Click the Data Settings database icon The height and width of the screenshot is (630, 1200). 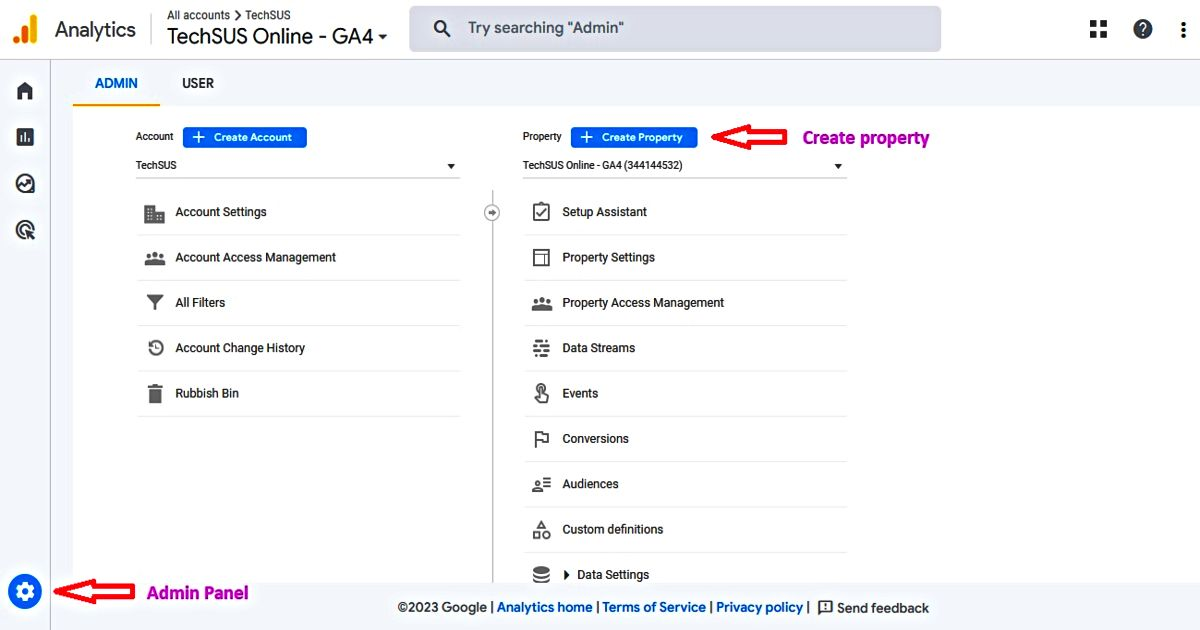(x=541, y=575)
